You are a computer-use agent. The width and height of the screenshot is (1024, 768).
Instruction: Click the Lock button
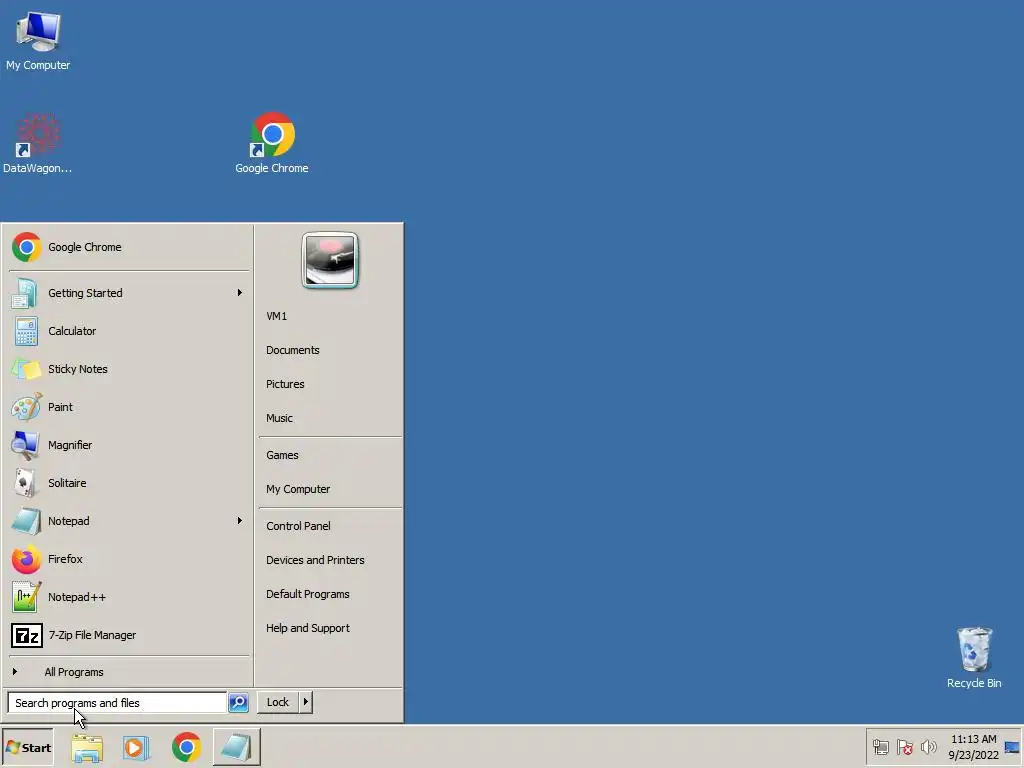[x=278, y=702]
